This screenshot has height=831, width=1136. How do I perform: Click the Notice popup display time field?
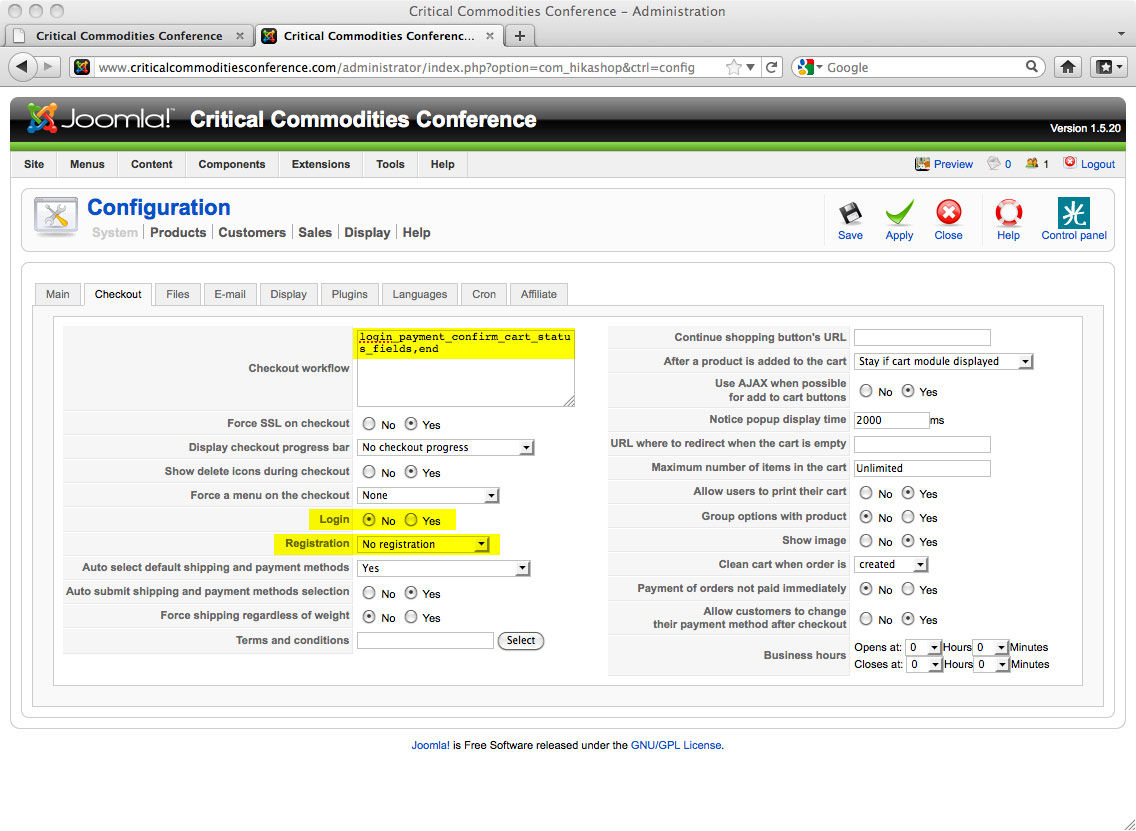point(891,420)
